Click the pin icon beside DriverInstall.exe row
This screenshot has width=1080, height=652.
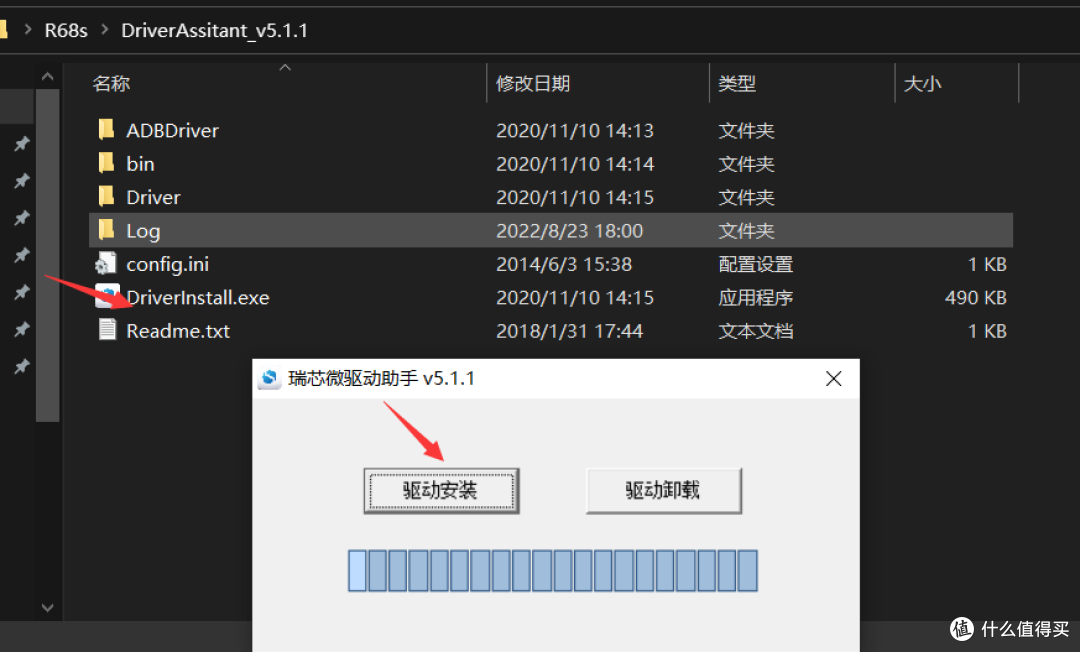click(x=21, y=292)
